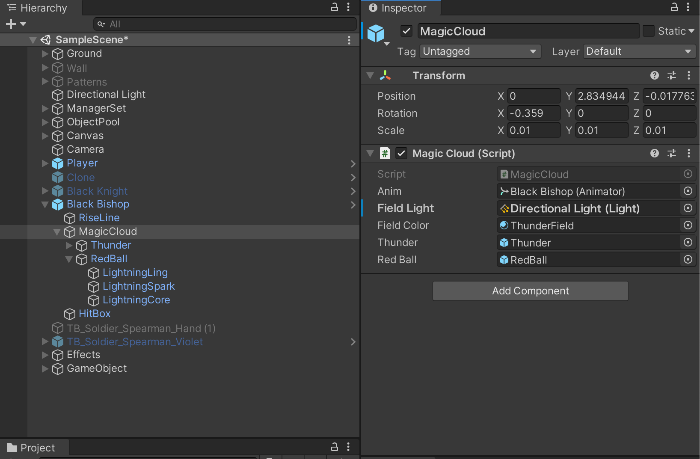Open Black Knight prefab arrow

[353, 192]
